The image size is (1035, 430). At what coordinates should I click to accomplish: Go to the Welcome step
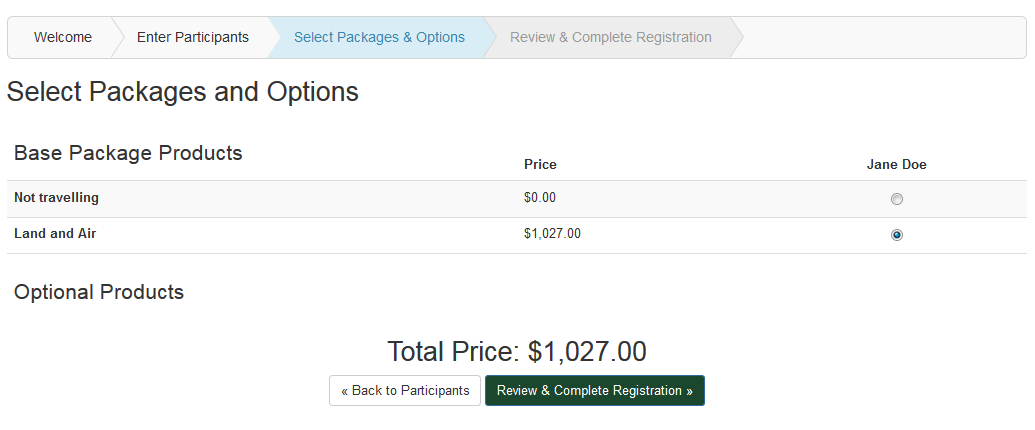pyautogui.click(x=63, y=38)
